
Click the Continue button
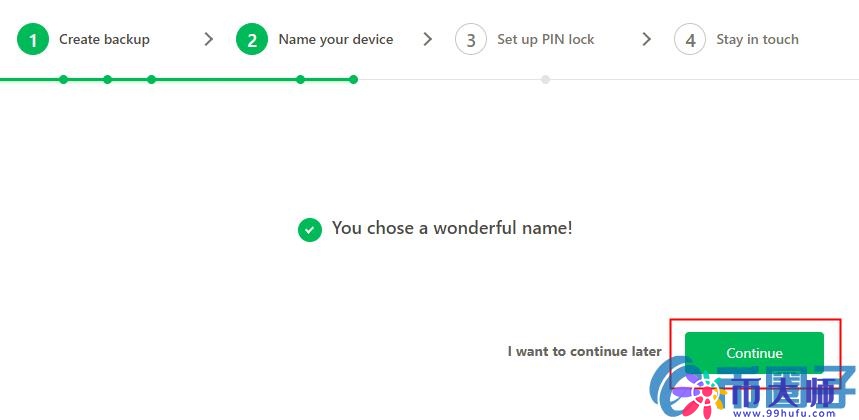[x=754, y=353]
